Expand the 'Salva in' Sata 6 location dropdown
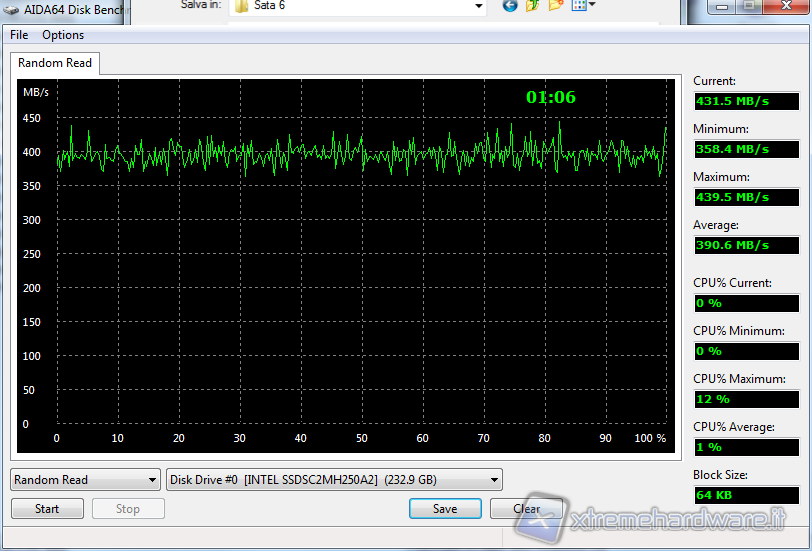This screenshot has height=551, width=812. (x=478, y=6)
